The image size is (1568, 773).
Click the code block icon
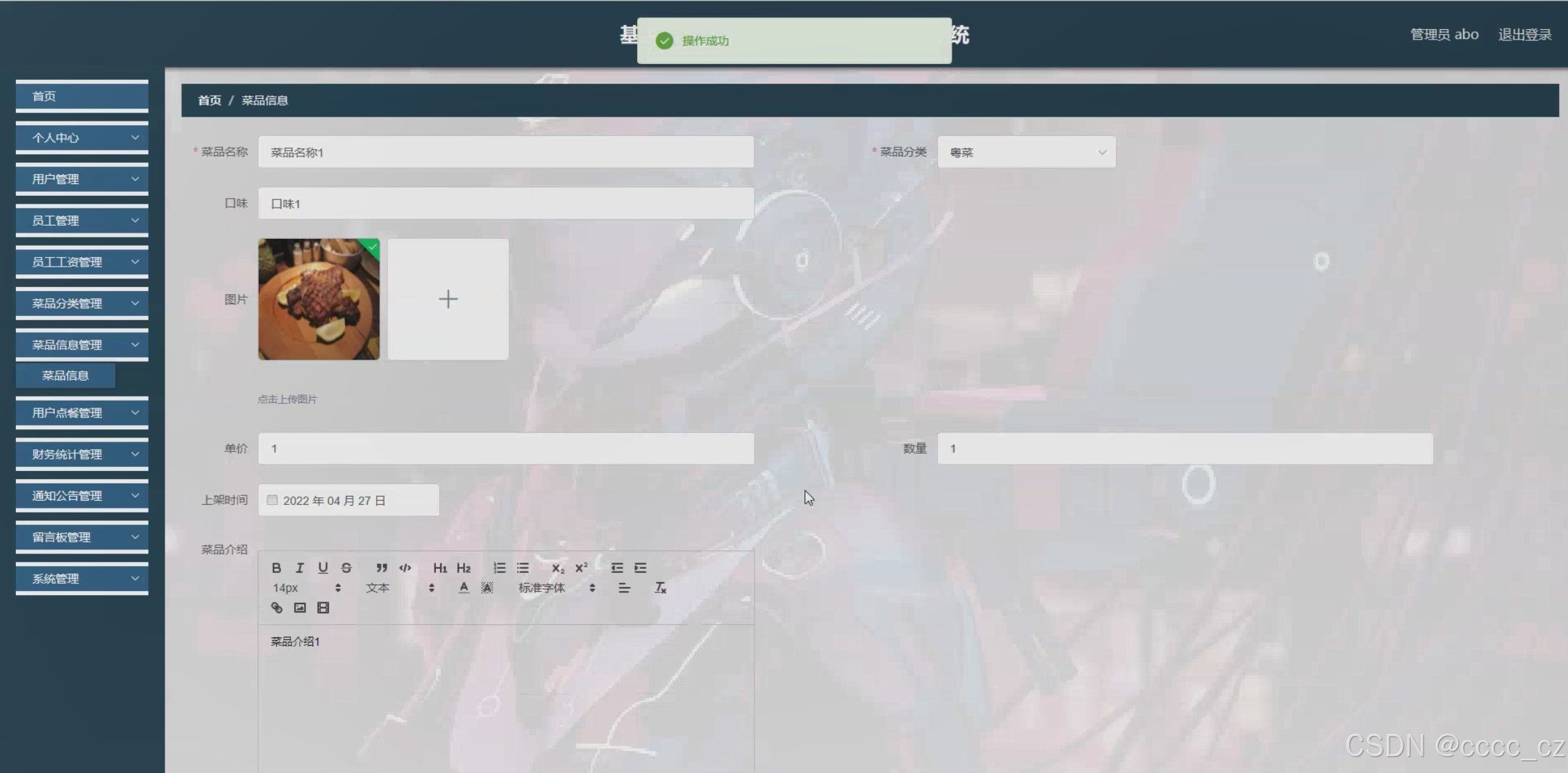click(405, 567)
